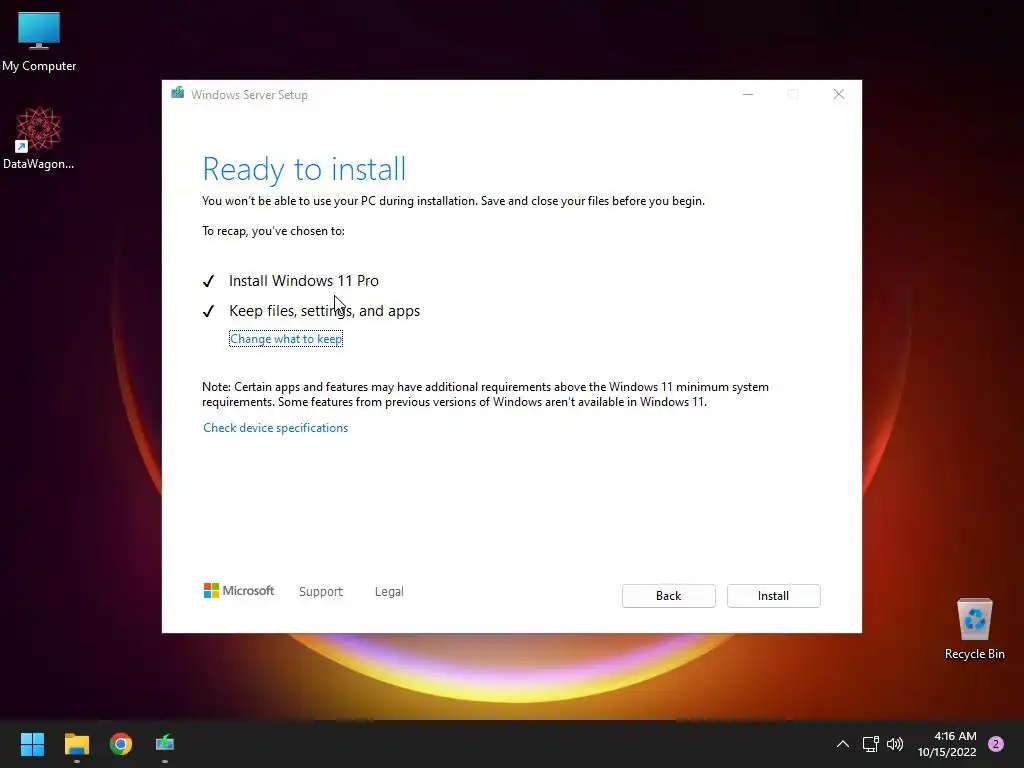The width and height of the screenshot is (1024, 768).
Task: Click the Windows Server Setup title icon
Action: pos(178,93)
